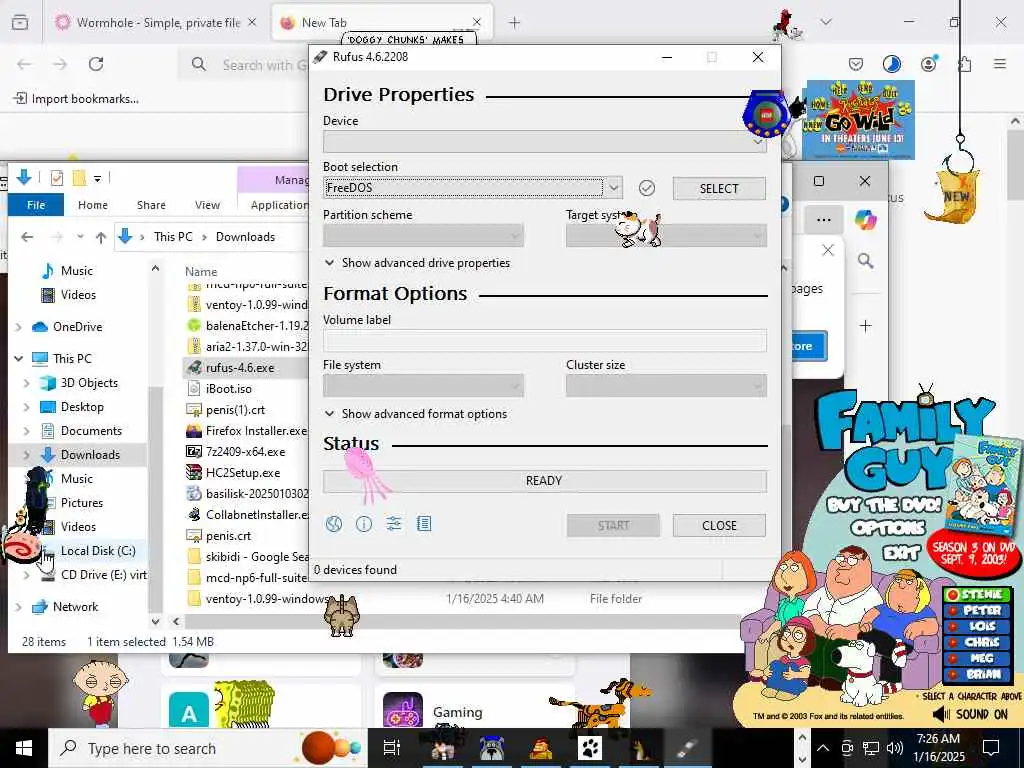Screen dimensions: 1024x768
Task: Click the READY status progress bar
Action: pyautogui.click(x=545, y=481)
